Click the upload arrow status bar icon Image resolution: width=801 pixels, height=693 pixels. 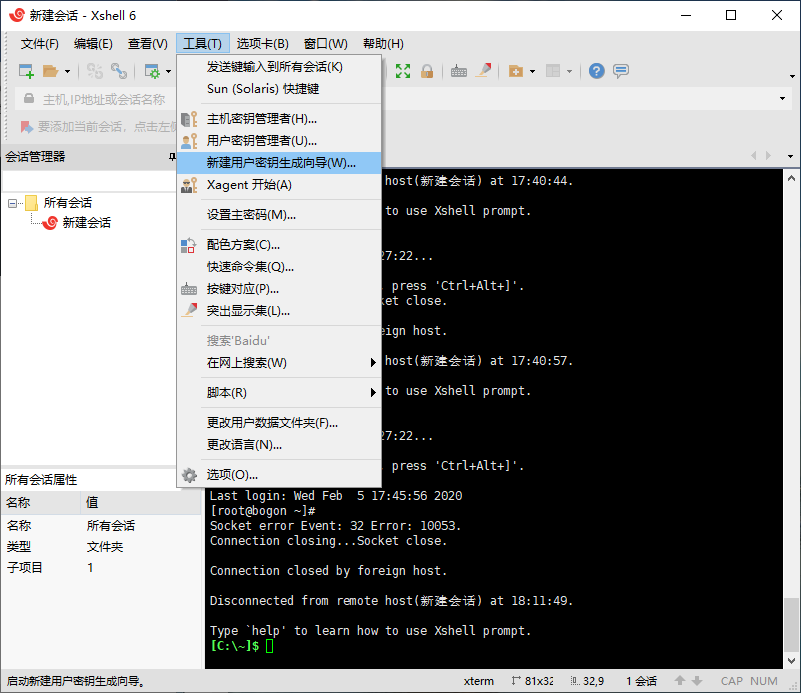pos(679,681)
